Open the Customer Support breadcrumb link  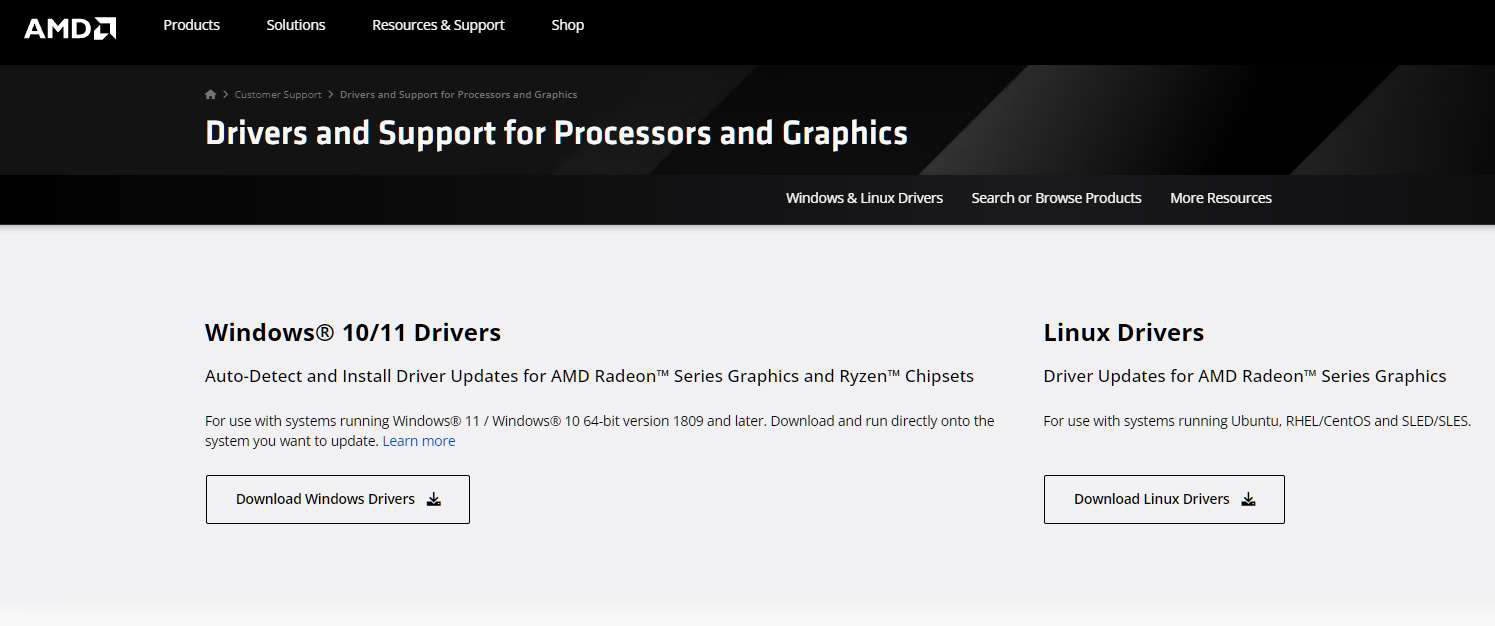[278, 95]
